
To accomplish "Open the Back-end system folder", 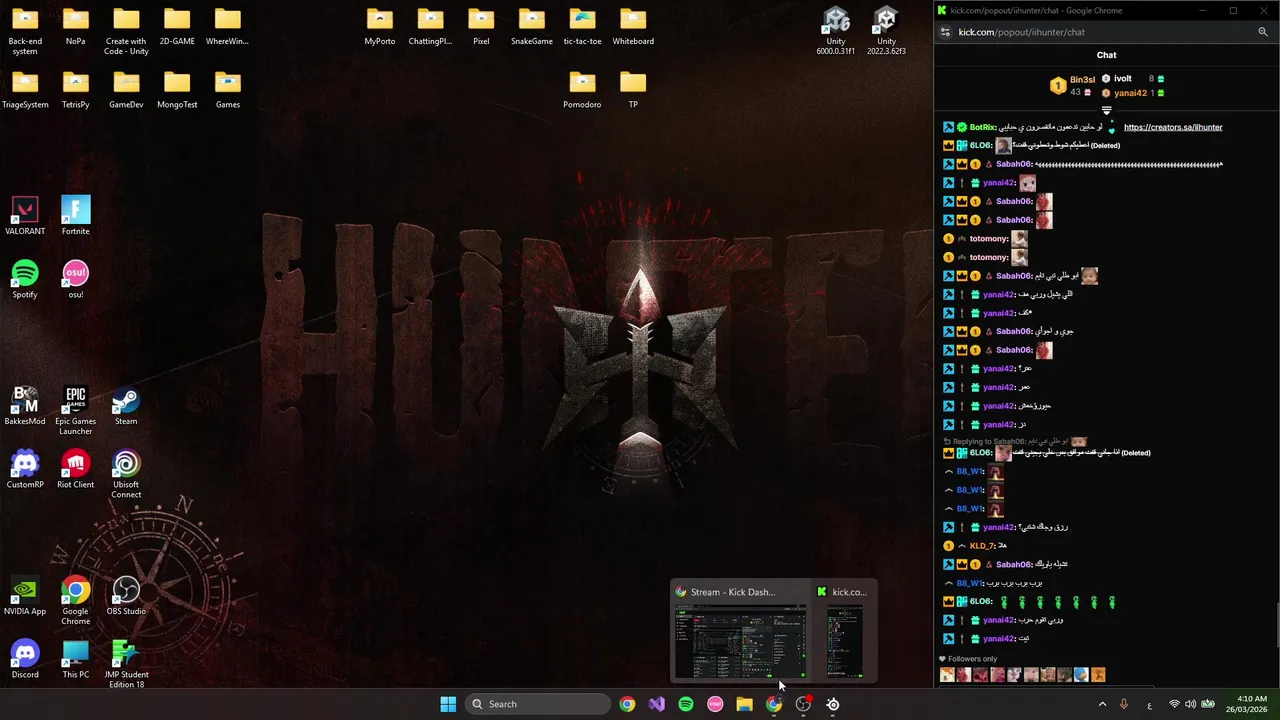I will 25,31.
